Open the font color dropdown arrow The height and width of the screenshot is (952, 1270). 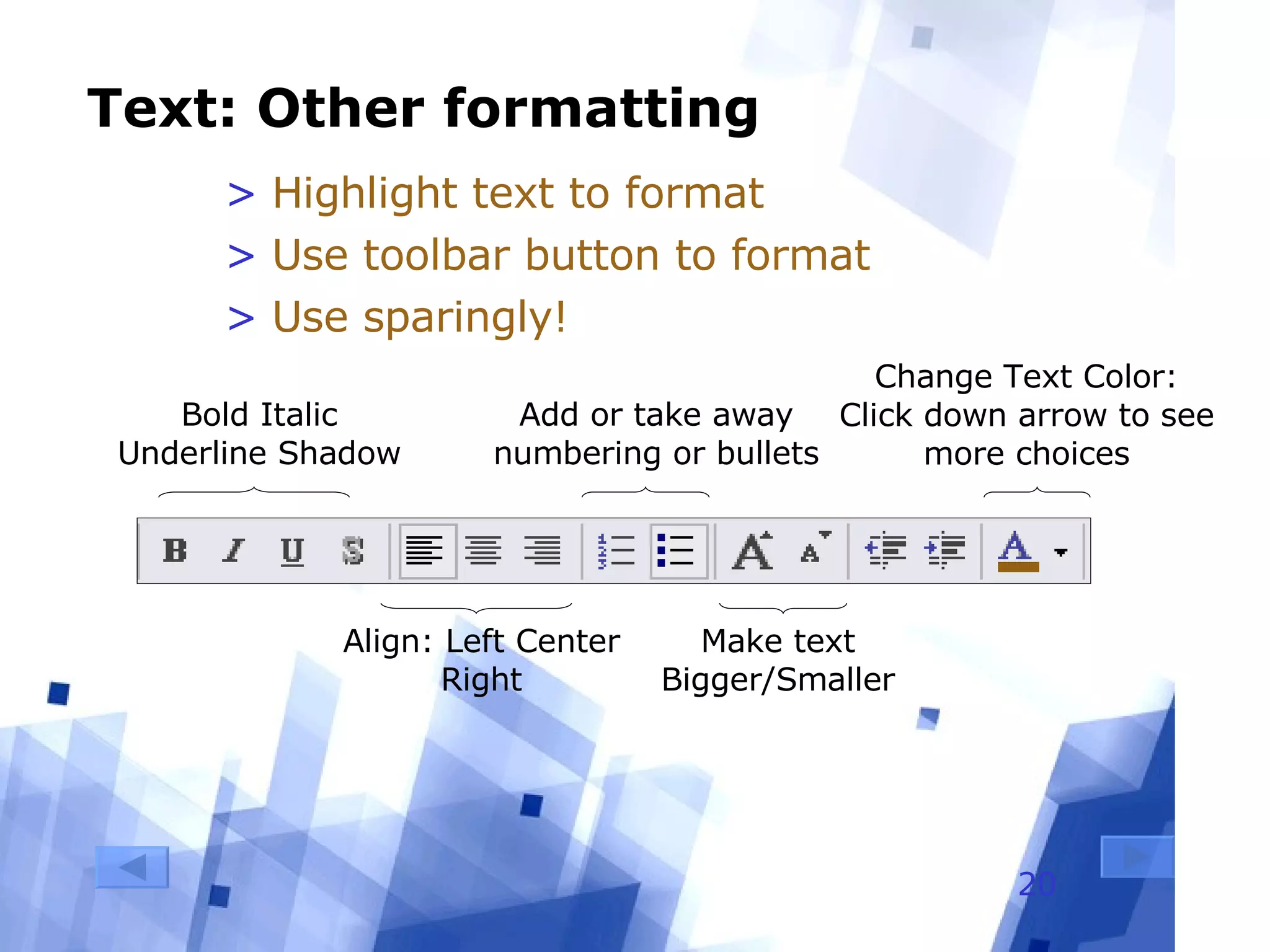(x=1061, y=552)
